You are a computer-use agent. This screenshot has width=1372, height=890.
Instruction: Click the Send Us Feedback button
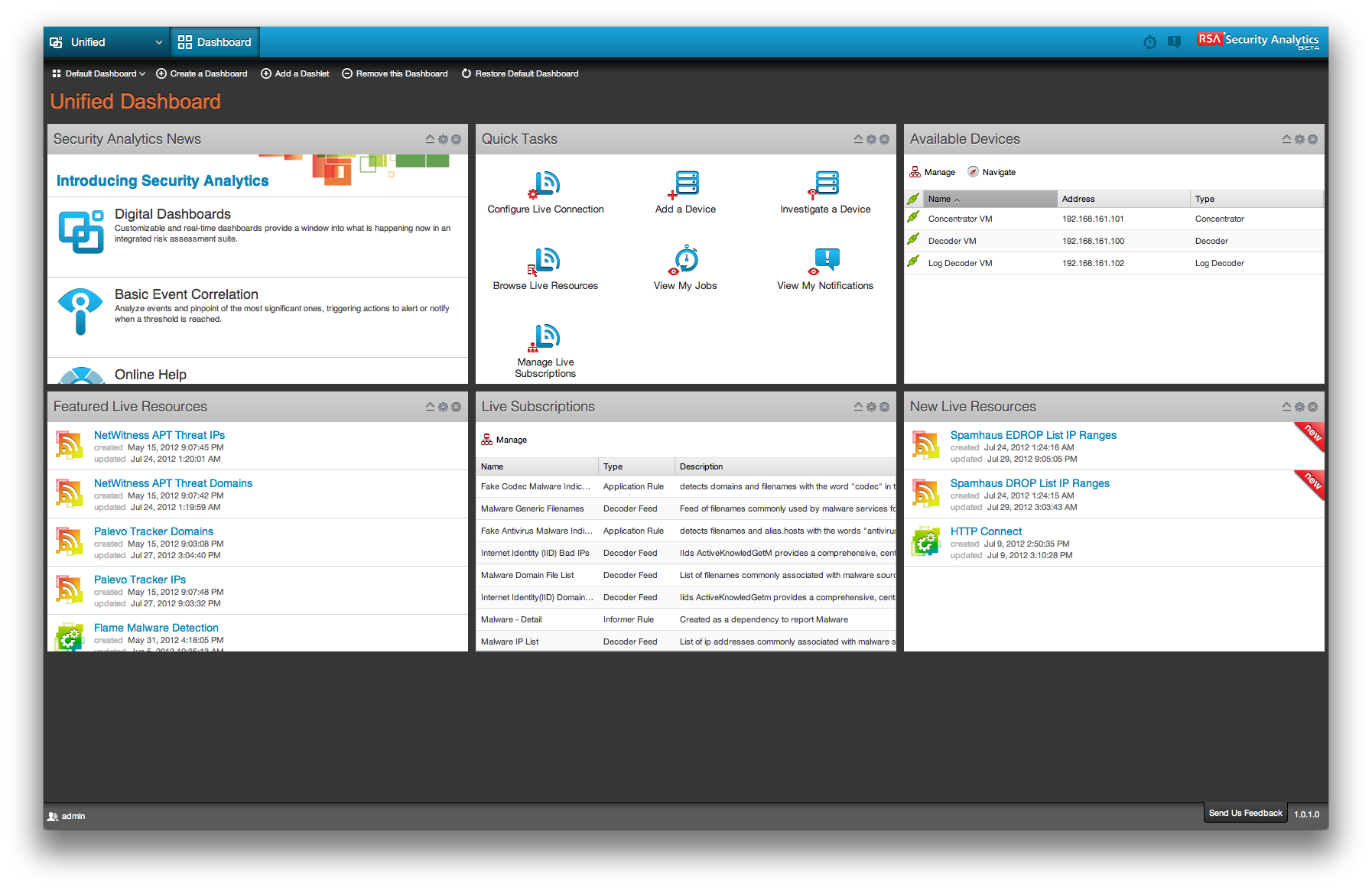click(x=1244, y=813)
